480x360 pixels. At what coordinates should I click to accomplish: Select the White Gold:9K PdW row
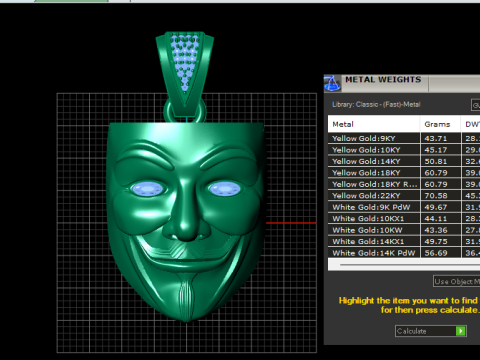click(x=404, y=207)
